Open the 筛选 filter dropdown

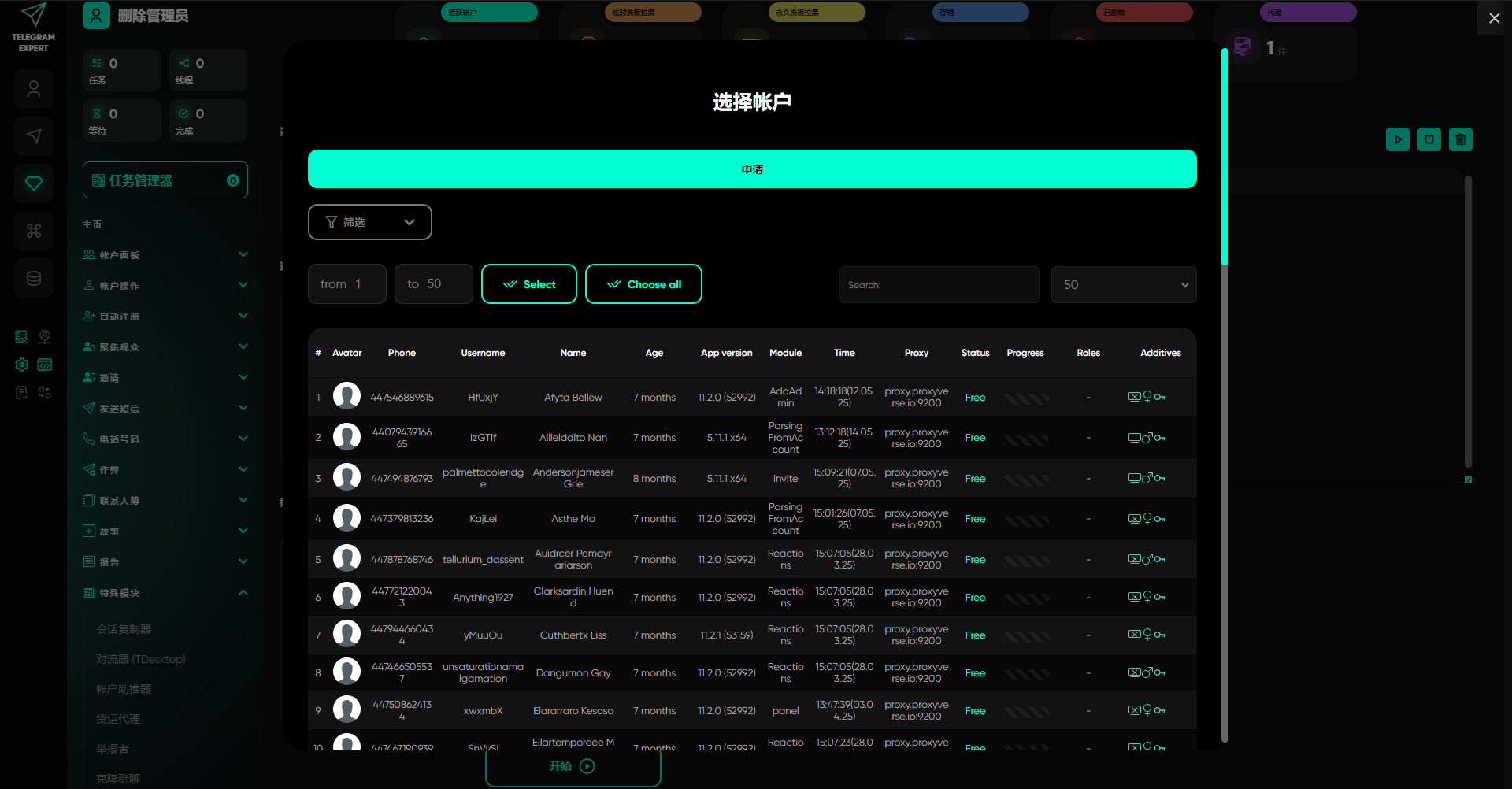coord(369,222)
